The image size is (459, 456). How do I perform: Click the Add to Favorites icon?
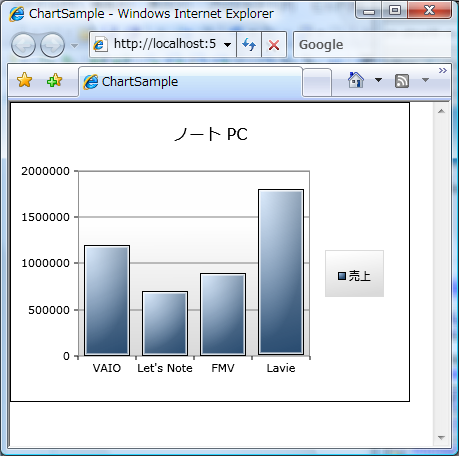(54, 80)
